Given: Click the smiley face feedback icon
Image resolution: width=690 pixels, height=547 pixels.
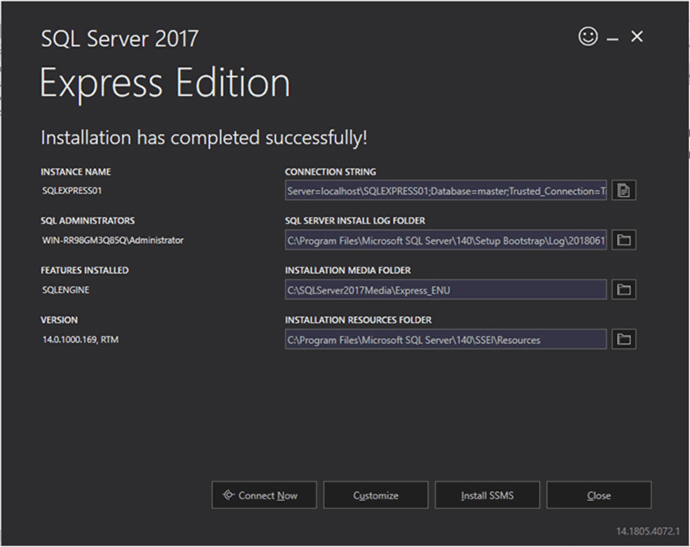Looking at the screenshot, I should click(588, 37).
